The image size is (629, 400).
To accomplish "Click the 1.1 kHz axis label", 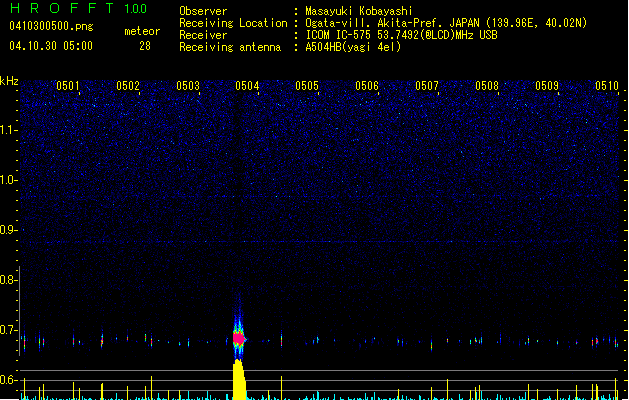I will coord(9,130).
